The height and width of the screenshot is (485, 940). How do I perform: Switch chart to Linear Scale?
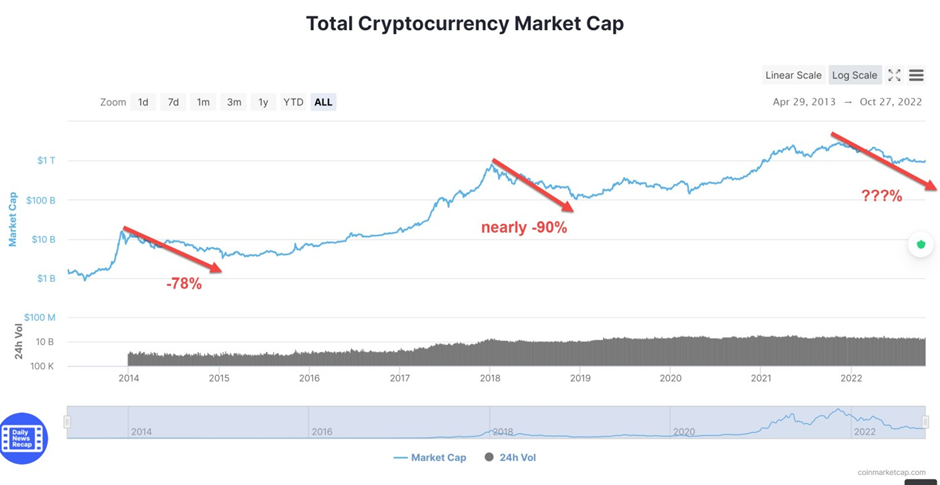(x=793, y=75)
